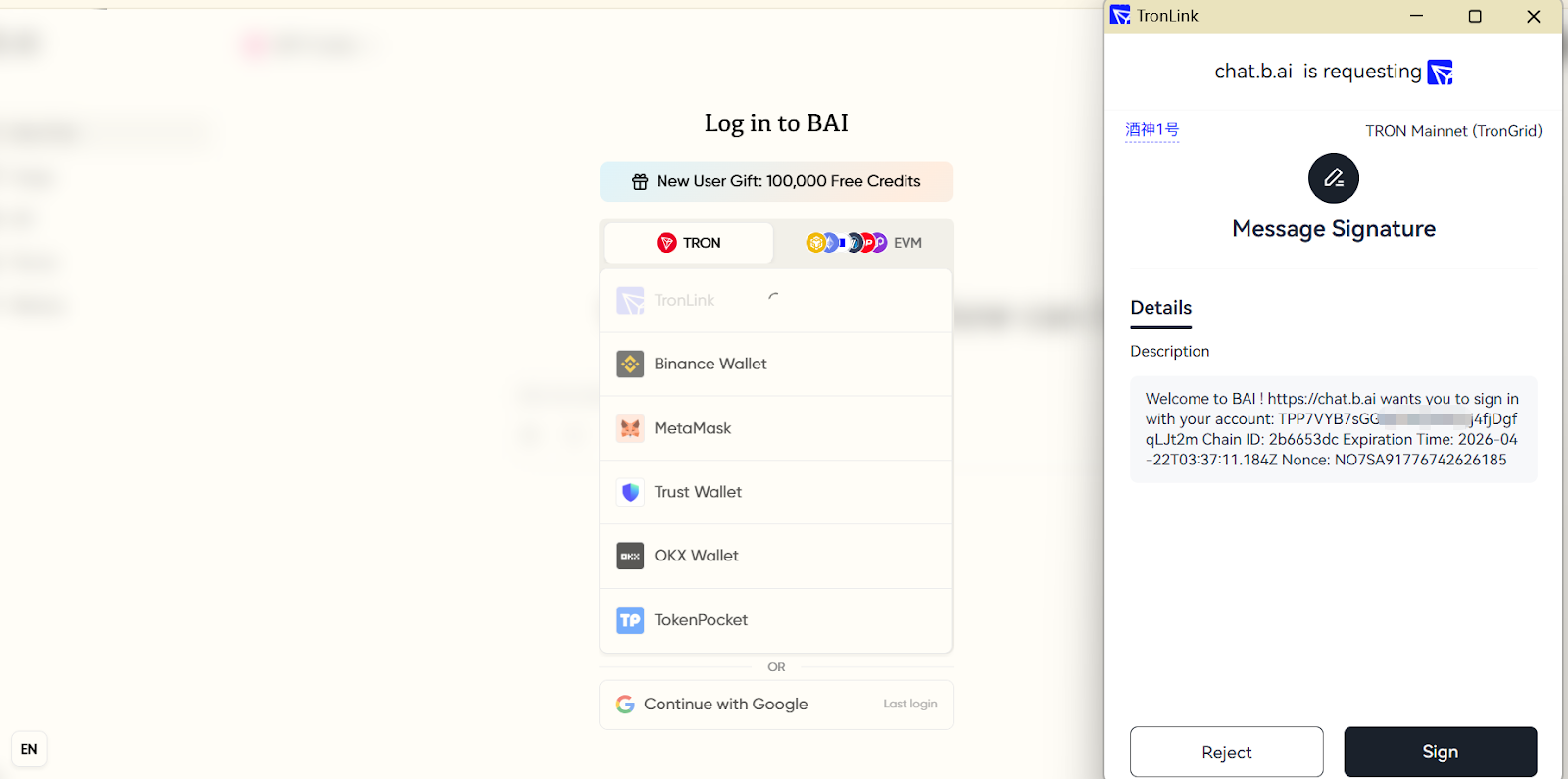The width and height of the screenshot is (1568, 779).
Task: Click the gift icon in banner
Action: 640,182
